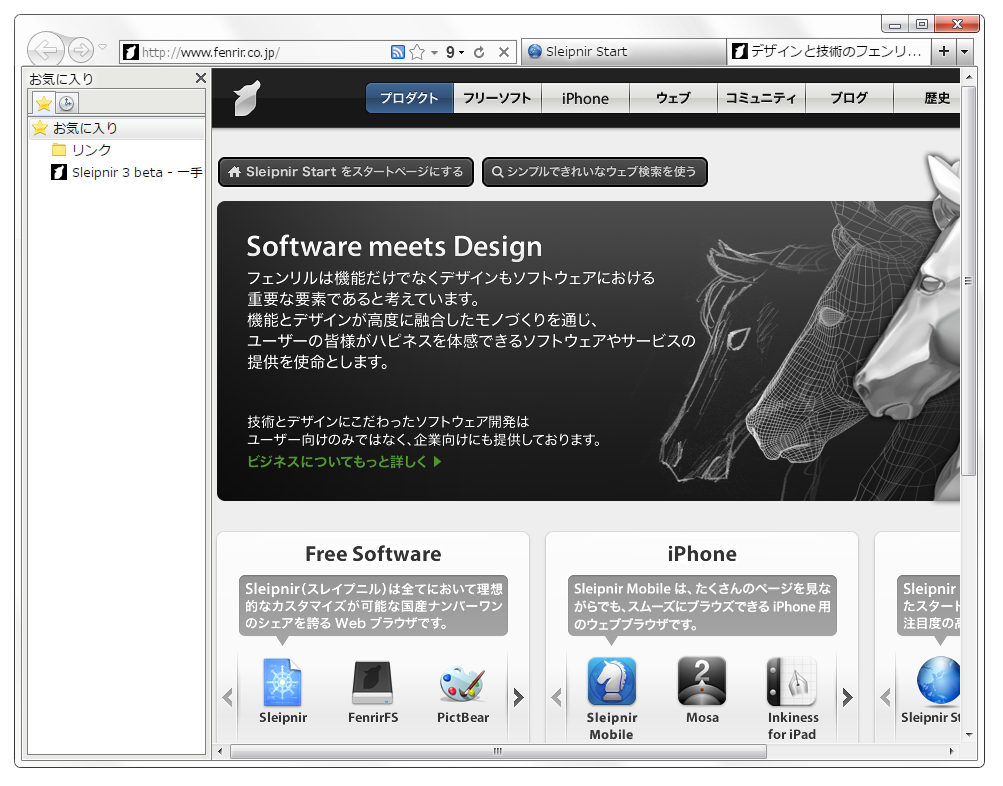Open the Sleipnir Start globe icon
The image size is (1003, 786).
938,680
